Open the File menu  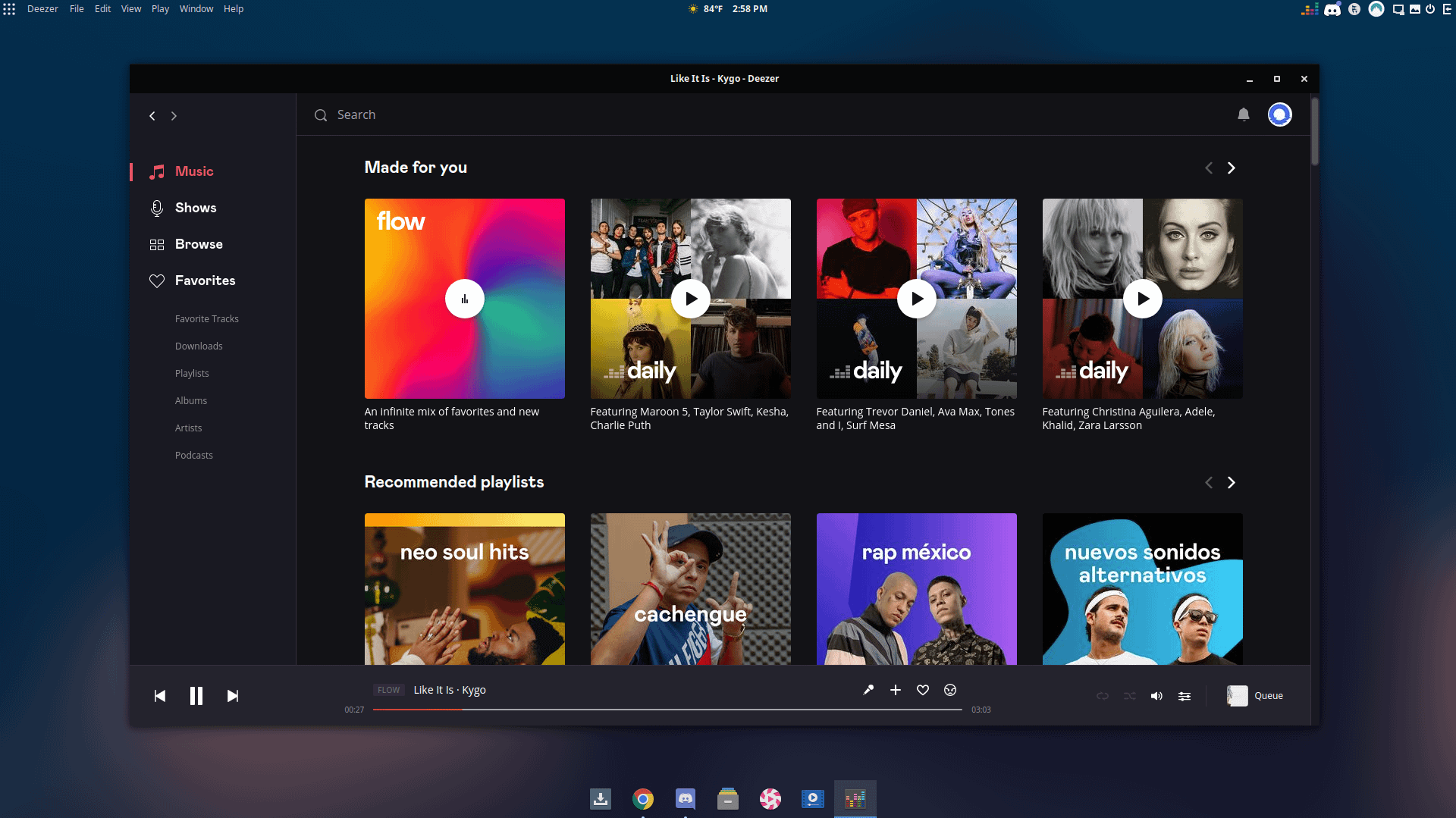[x=77, y=9]
